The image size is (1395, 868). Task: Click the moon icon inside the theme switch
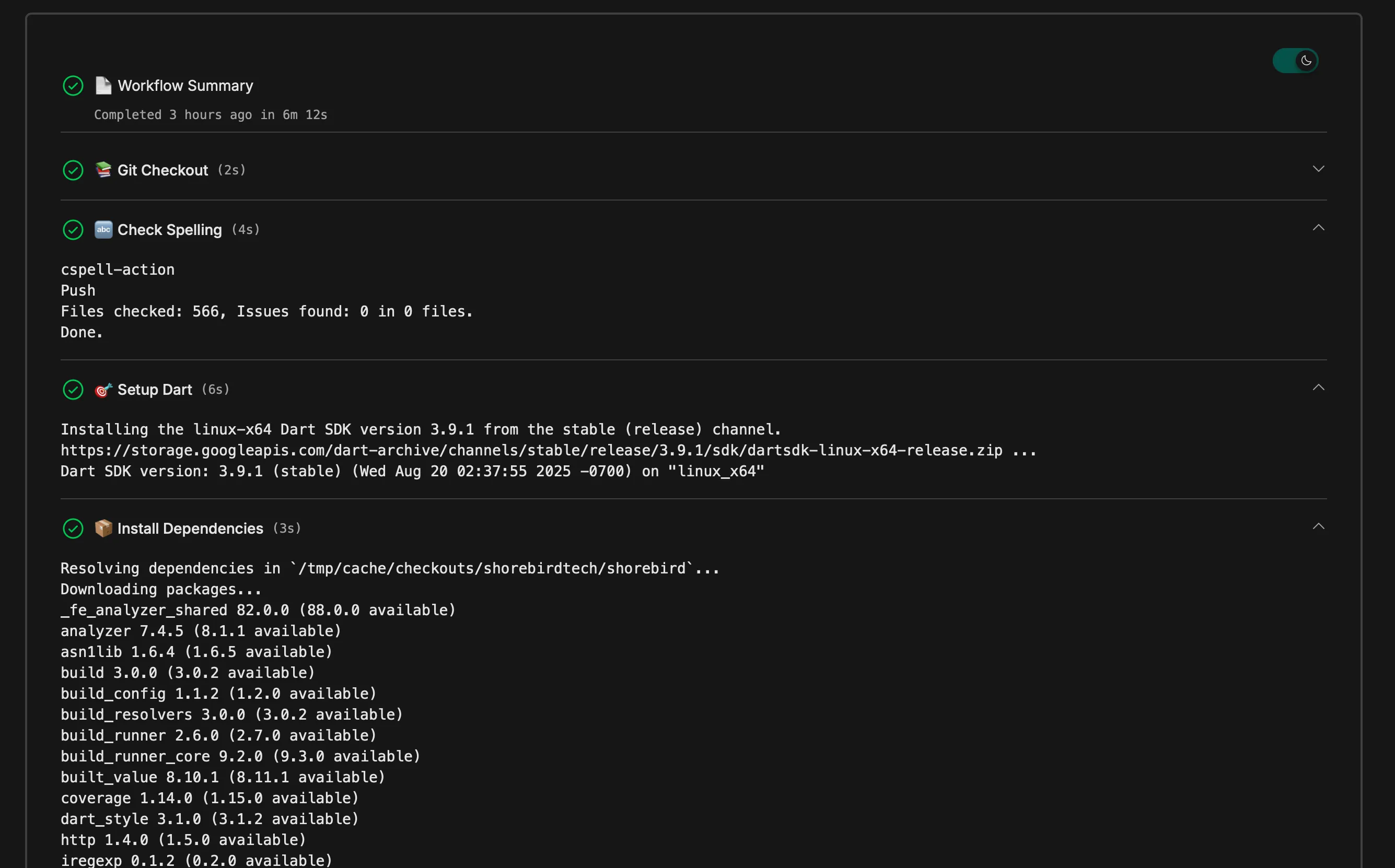[1306, 60]
